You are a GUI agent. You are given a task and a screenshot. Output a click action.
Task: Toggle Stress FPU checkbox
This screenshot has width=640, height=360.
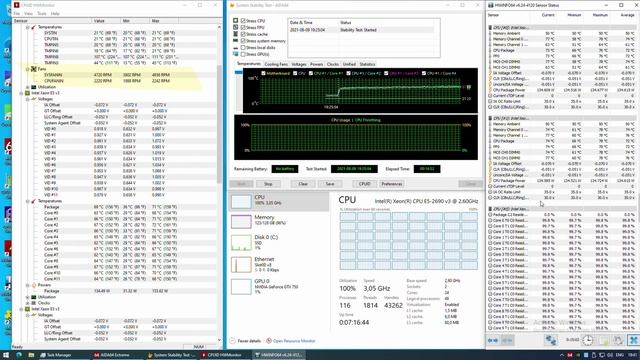243,27
